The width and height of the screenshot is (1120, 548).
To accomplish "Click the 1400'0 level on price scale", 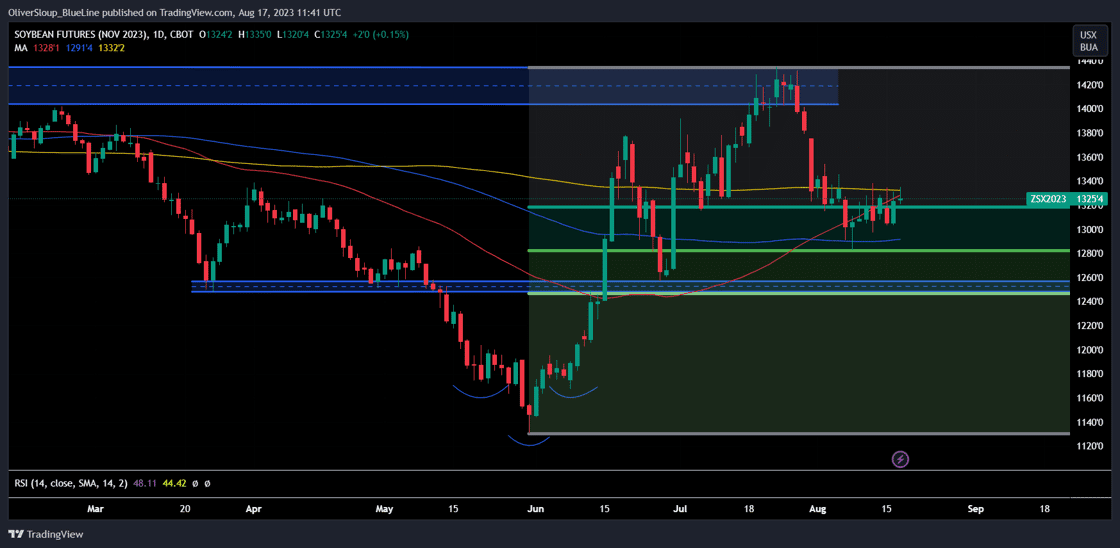I will 1089,109.
